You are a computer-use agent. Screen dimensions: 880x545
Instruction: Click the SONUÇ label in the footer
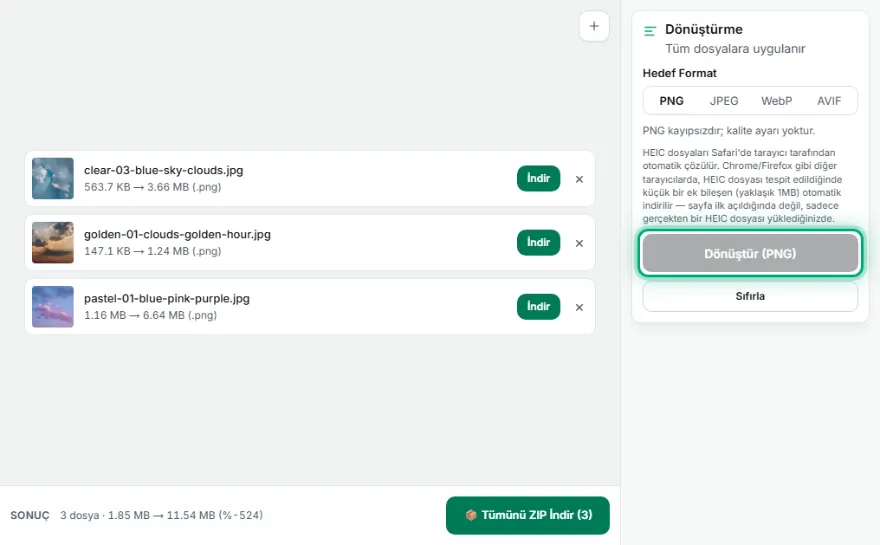tap(30, 515)
